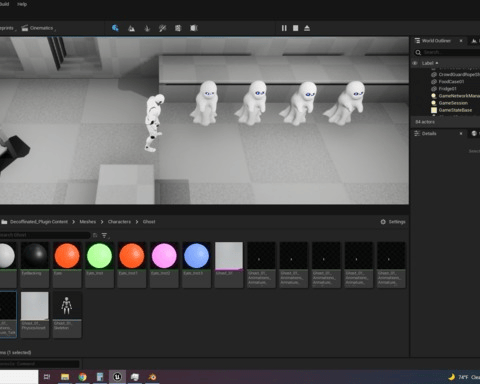Click the '(1 selected)' status text
Image resolution: width=480 pixels, height=384 pixels.
click(19, 352)
